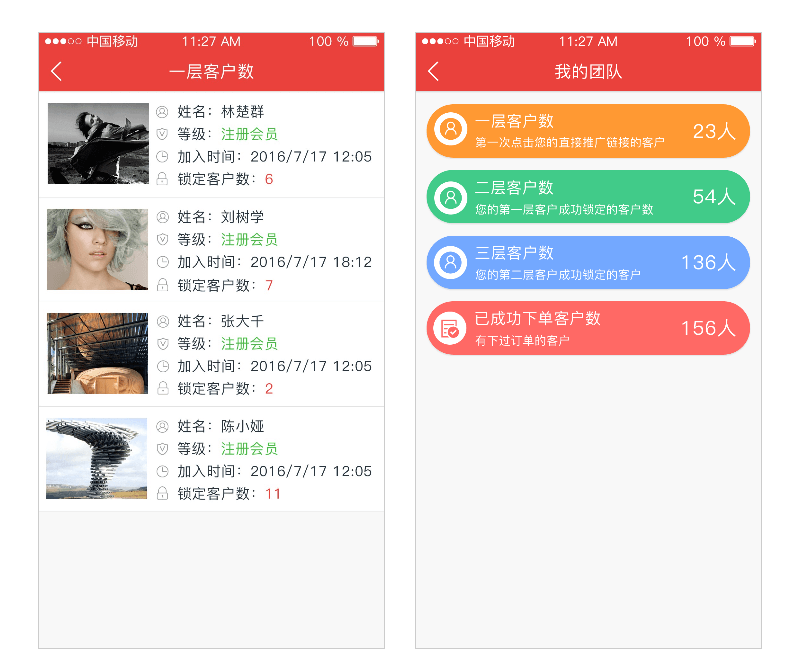800x651 pixels.
Task: Open 二层客户数 card showing 54人
Action: point(588,197)
